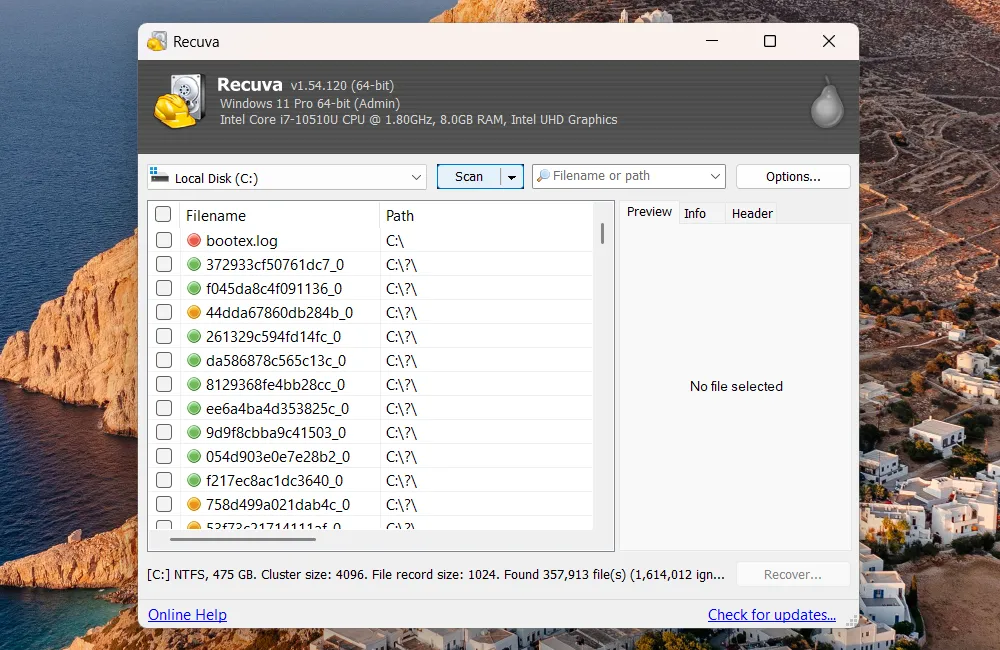Open the Options... dialog

(x=793, y=177)
